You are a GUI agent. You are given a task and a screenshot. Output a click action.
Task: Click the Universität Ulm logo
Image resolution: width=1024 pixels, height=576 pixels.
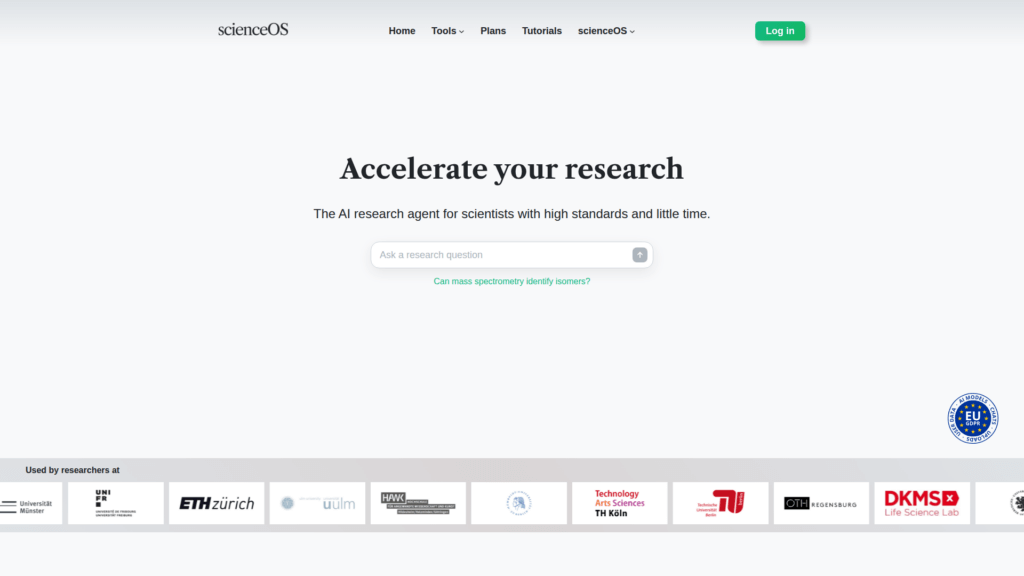click(x=317, y=503)
